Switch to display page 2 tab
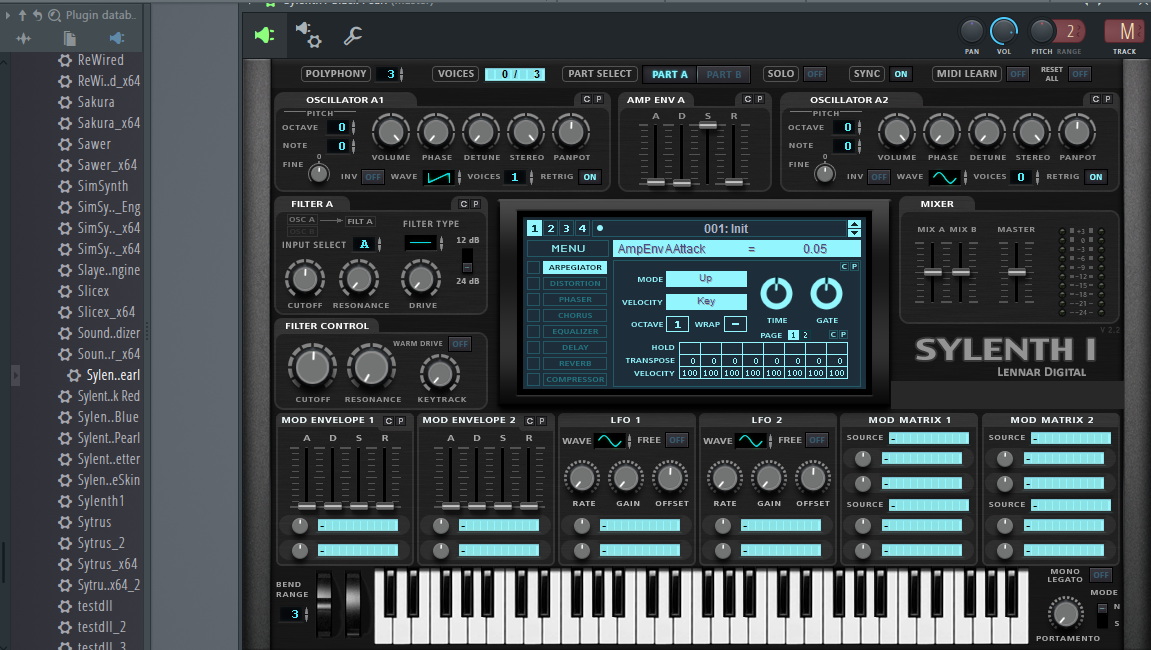The height and width of the screenshot is (650, 1151). 551,228
